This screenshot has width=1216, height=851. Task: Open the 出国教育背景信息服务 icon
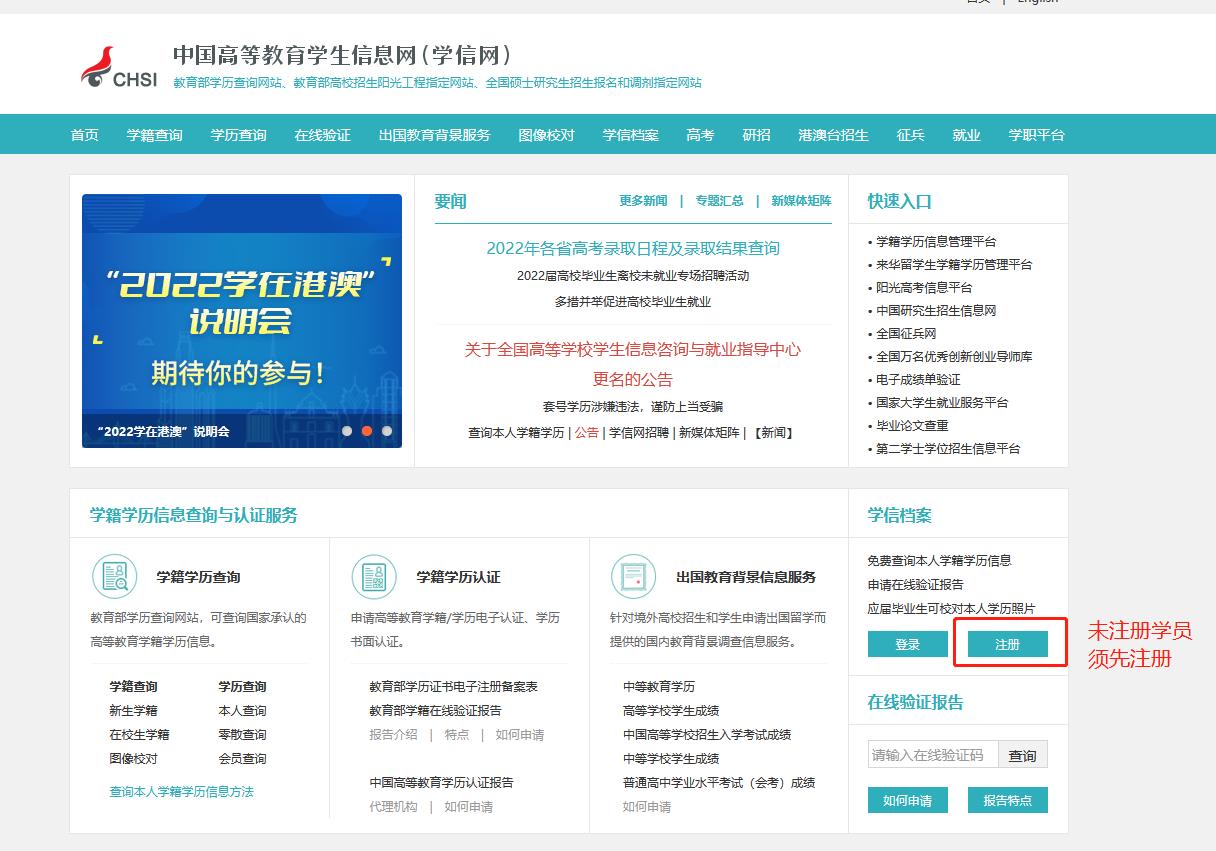tap(633, 576)
